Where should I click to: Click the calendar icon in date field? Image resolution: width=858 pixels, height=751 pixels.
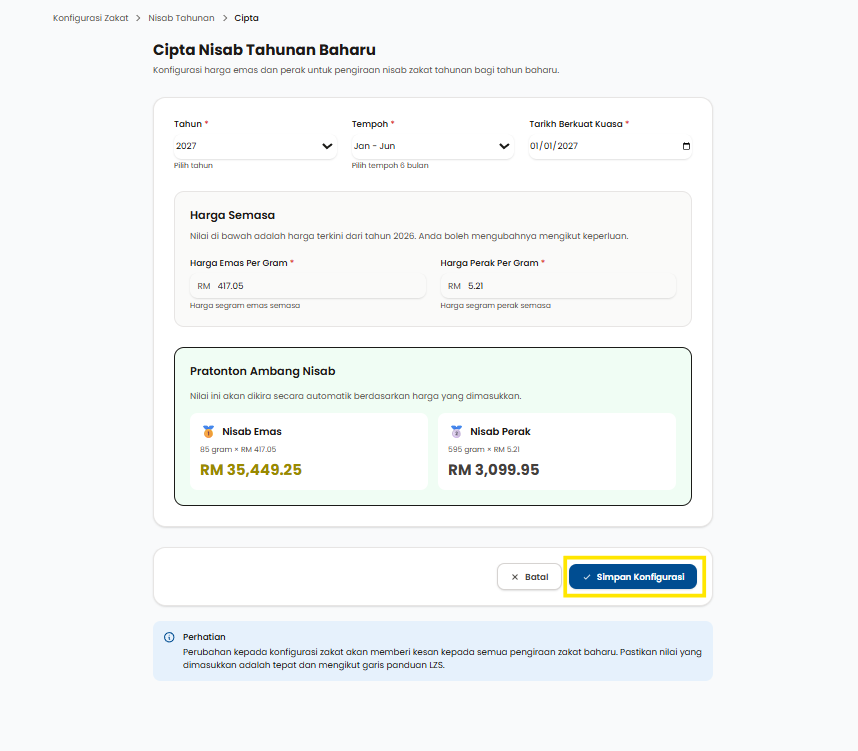686,146
